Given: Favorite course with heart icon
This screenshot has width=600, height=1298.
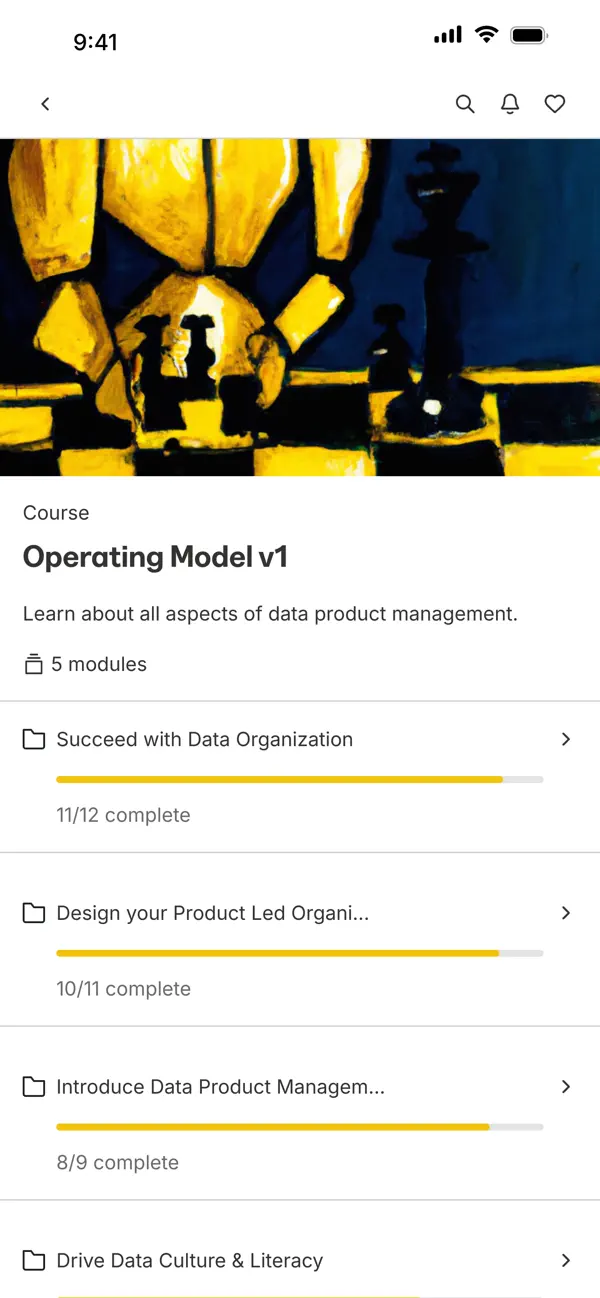Looking at the screenshot, I should coord(555,104).
